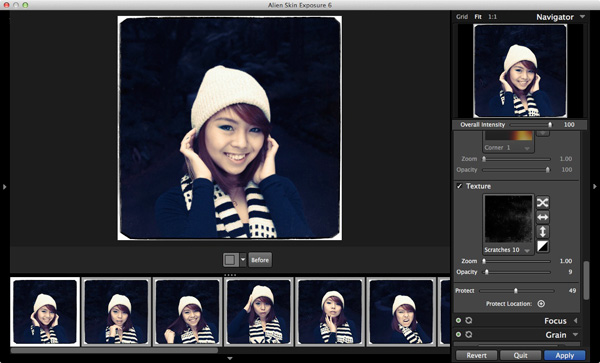600x363 pixels.
Task: Click the Apply button
Action: [x=565, y=355]
